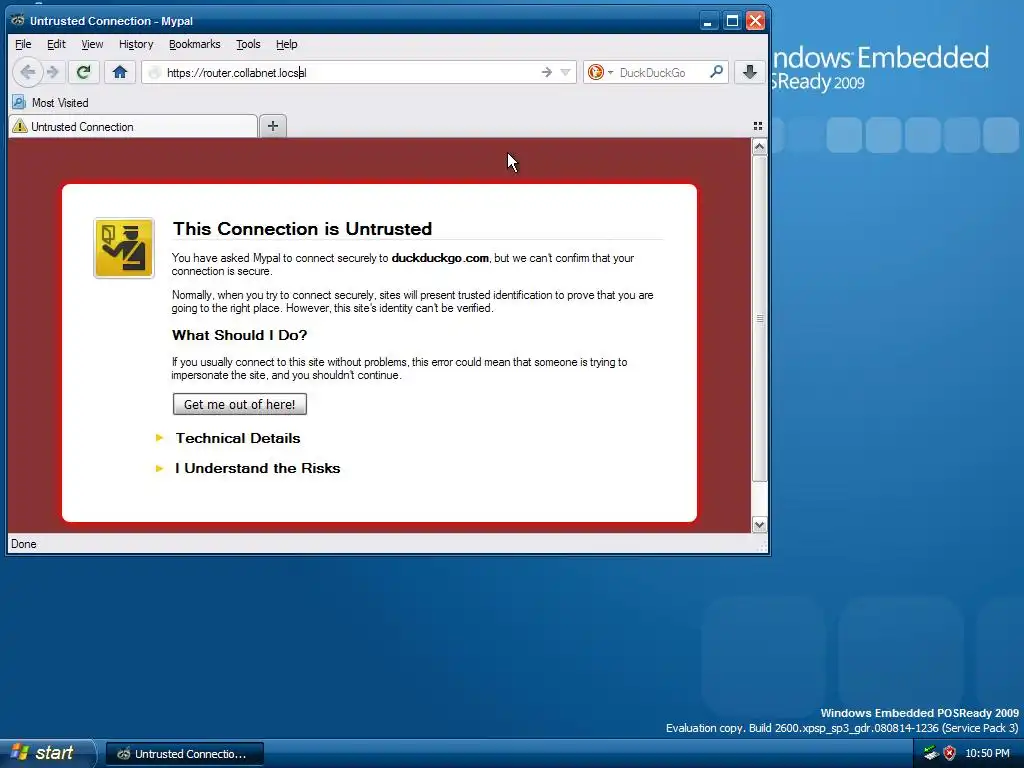Open the address bar history dropdown
Screen dimensions: 1024x768
(566, 72)
